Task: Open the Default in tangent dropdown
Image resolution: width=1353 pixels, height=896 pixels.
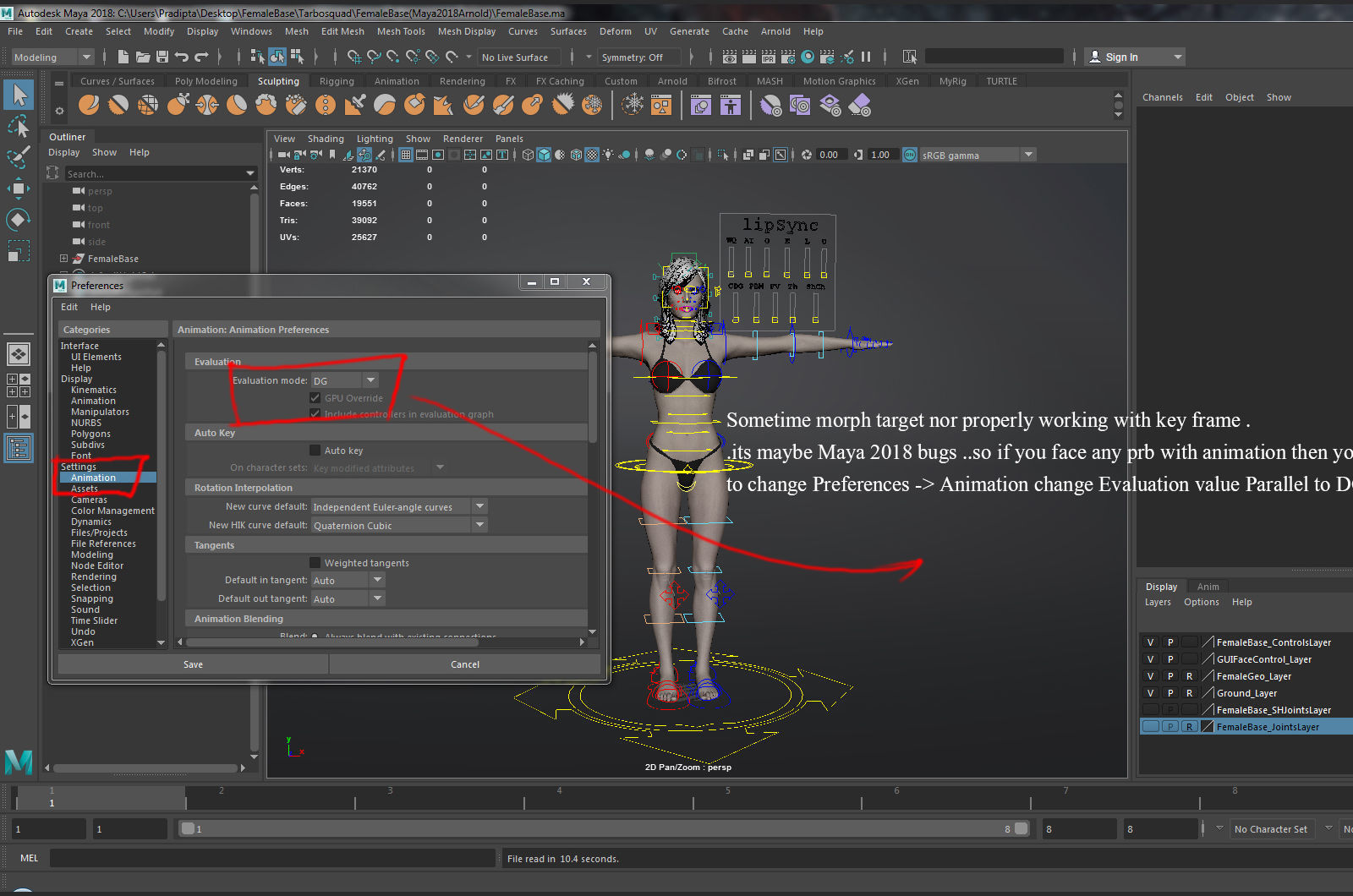Action: click(348, 580)
